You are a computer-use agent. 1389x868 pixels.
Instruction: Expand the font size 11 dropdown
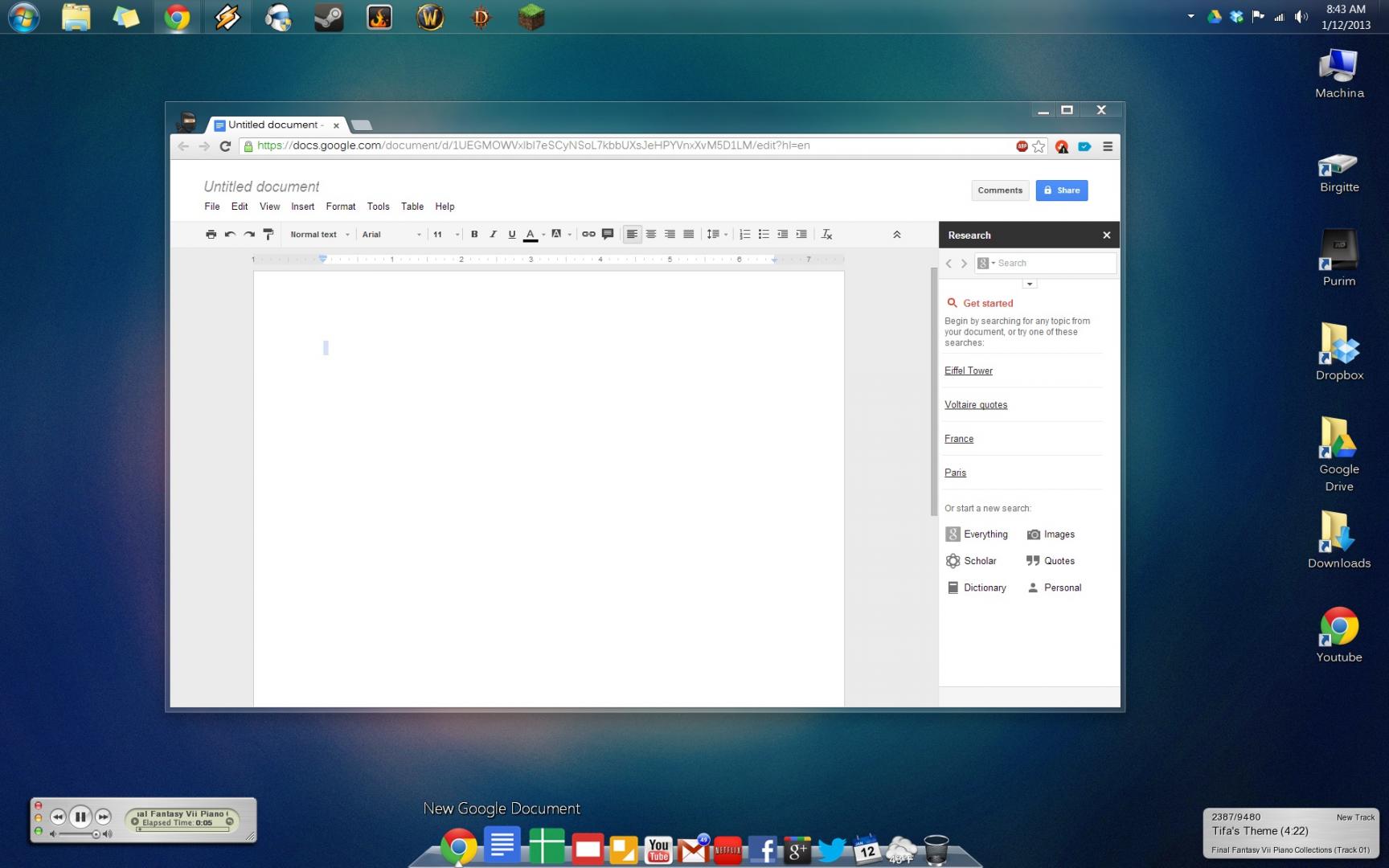(445, 235)
